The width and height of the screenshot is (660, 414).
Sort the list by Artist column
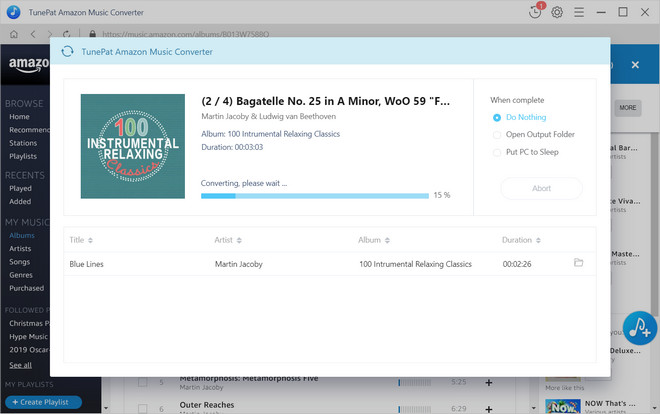pyautogui.click(x=228, y=240)
